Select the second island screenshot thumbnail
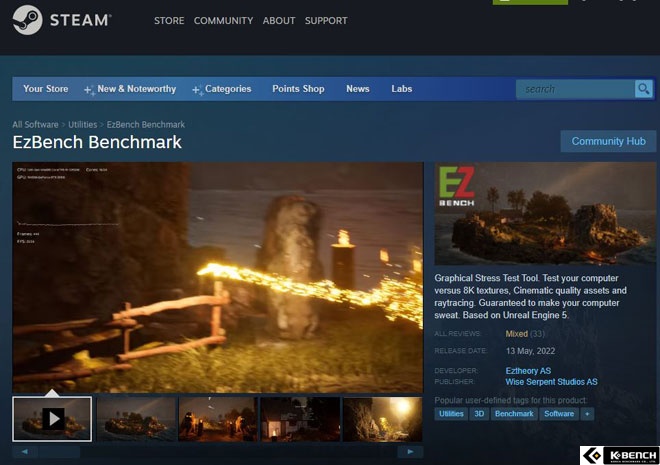 pyautogui.click(x=136, y=419)
